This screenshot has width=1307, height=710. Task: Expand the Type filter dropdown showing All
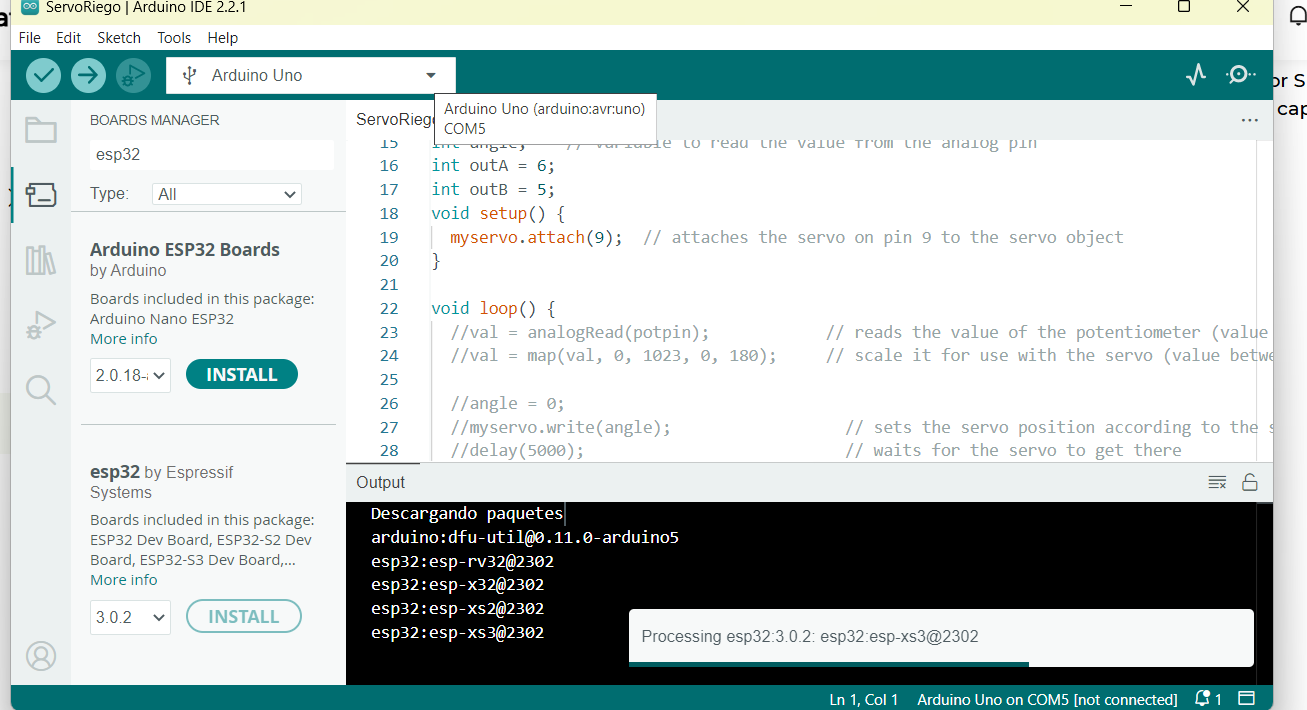[x=227, y=194]
